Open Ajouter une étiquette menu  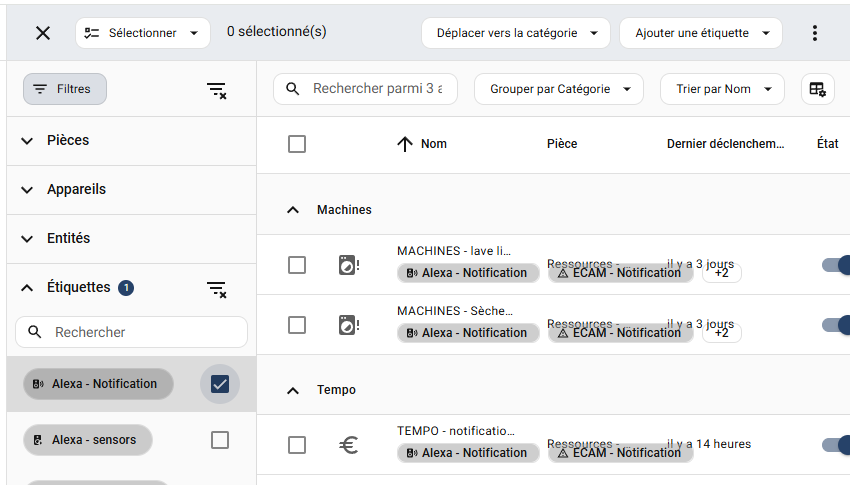[700, 33]
